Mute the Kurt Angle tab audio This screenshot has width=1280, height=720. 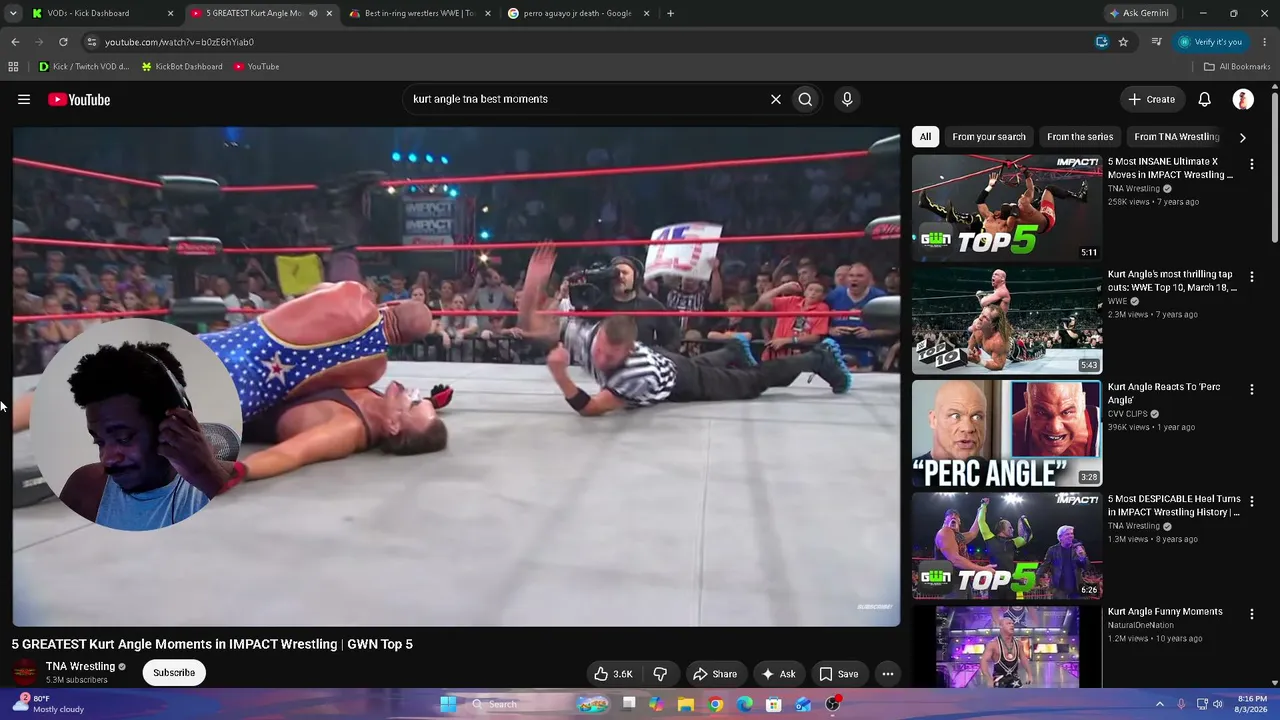tap(313, 14)
